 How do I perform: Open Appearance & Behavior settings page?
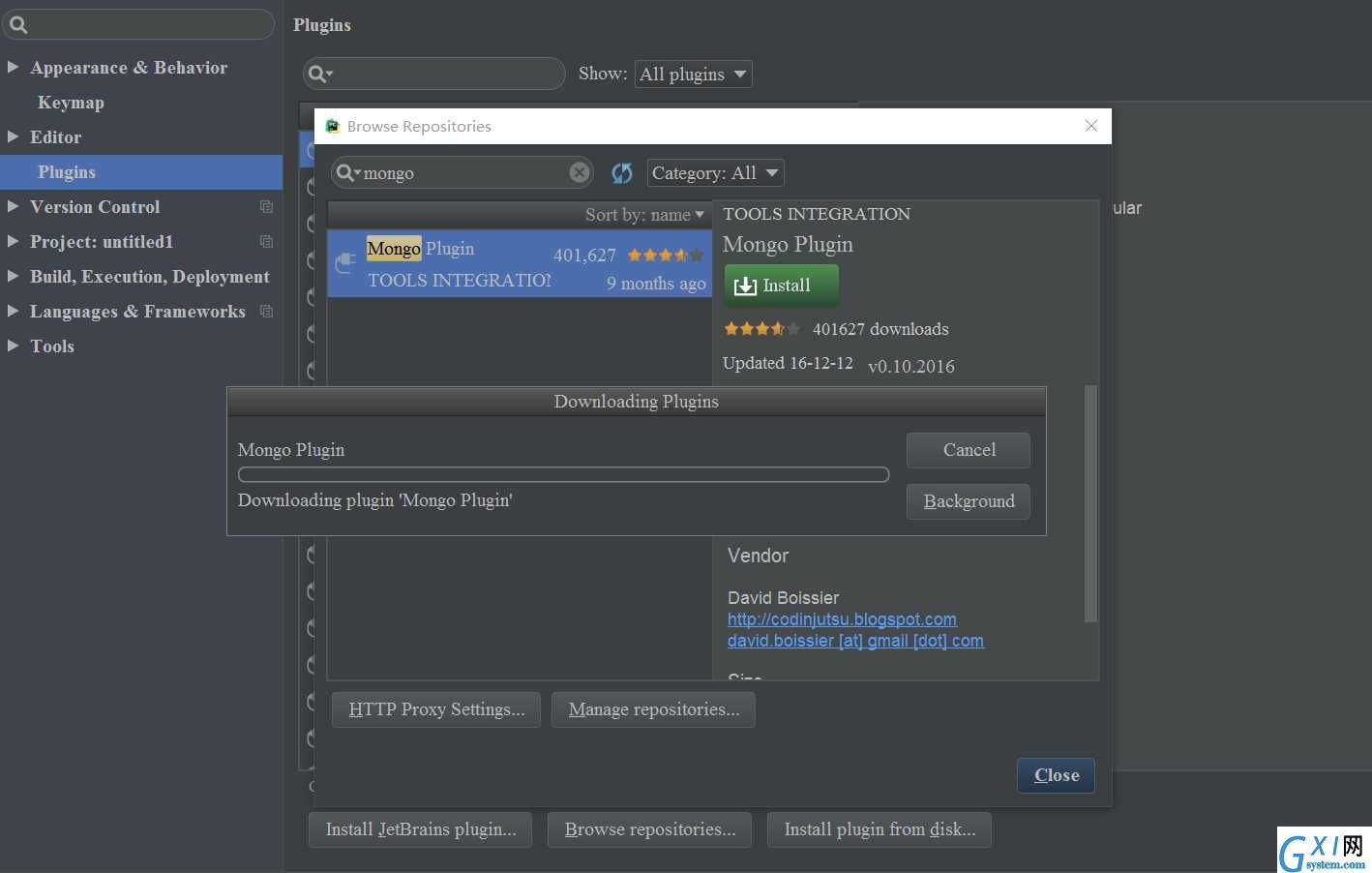(129, 68)
